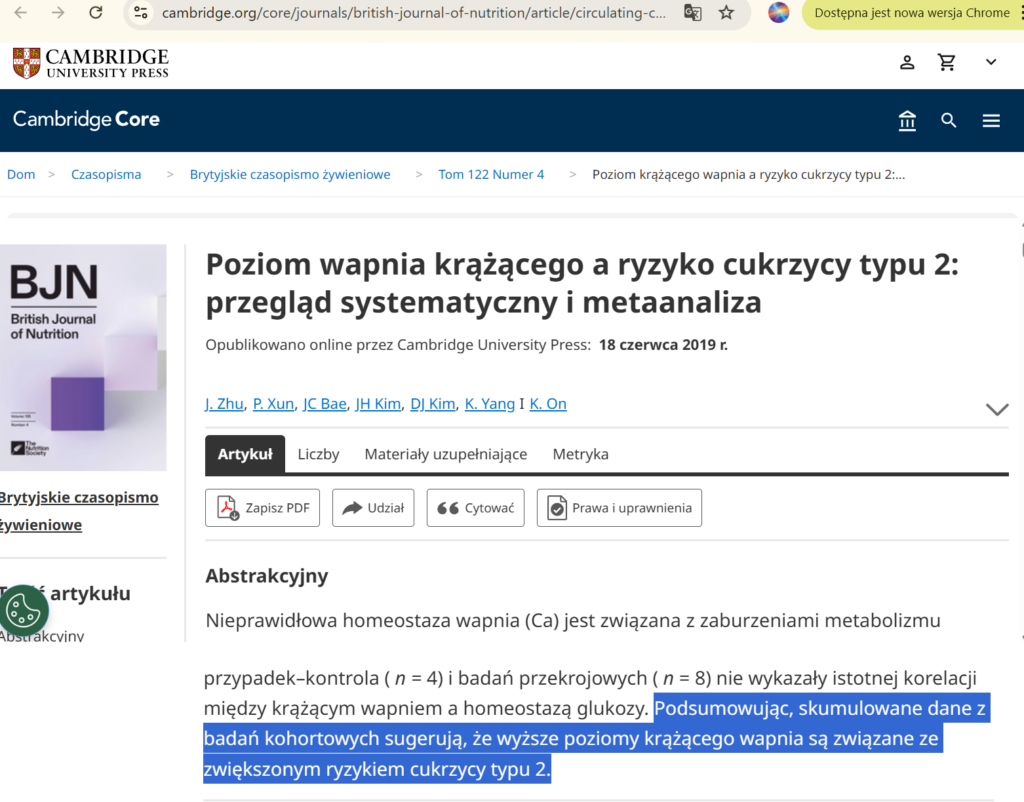1024x802 pixels.
Task: Open search with the magnifier icon
Action: [x=949, y=121]
